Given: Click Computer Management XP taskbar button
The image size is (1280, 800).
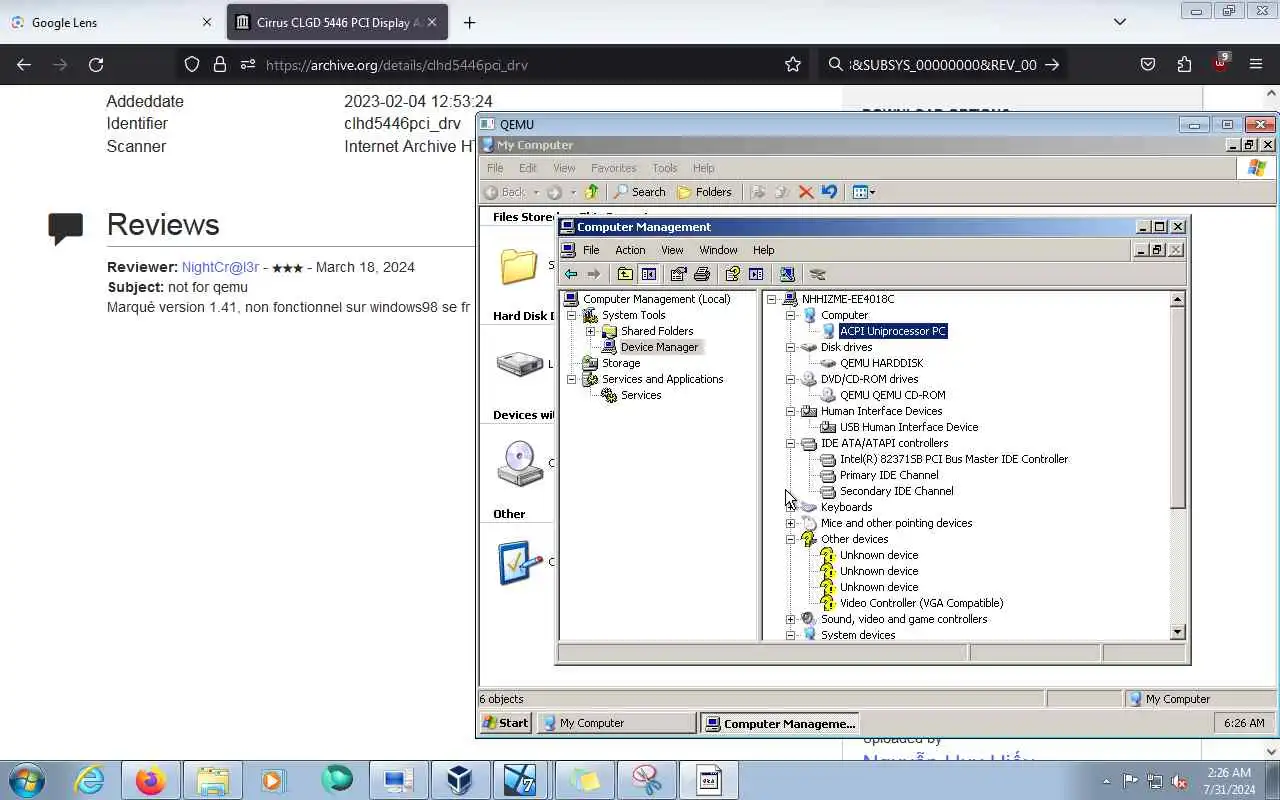Looking at the screenshot, I should (779, 723).
